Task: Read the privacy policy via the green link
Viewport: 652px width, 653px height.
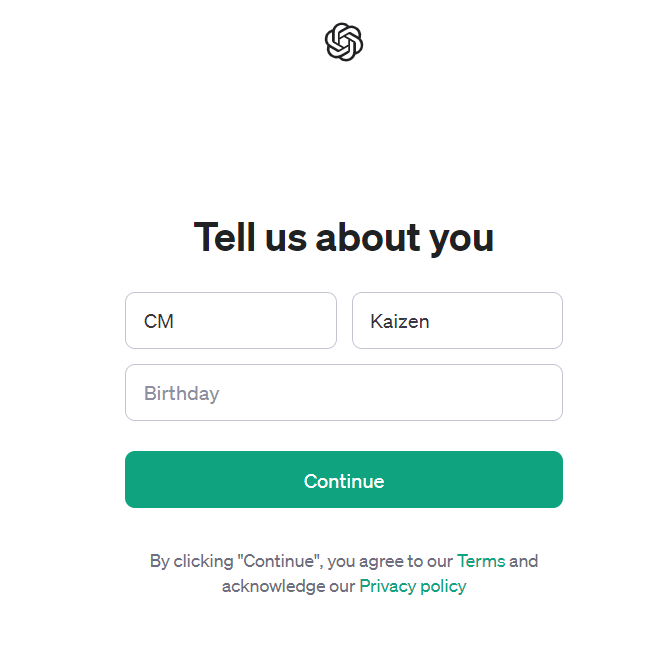Action: tap(413, 586)
